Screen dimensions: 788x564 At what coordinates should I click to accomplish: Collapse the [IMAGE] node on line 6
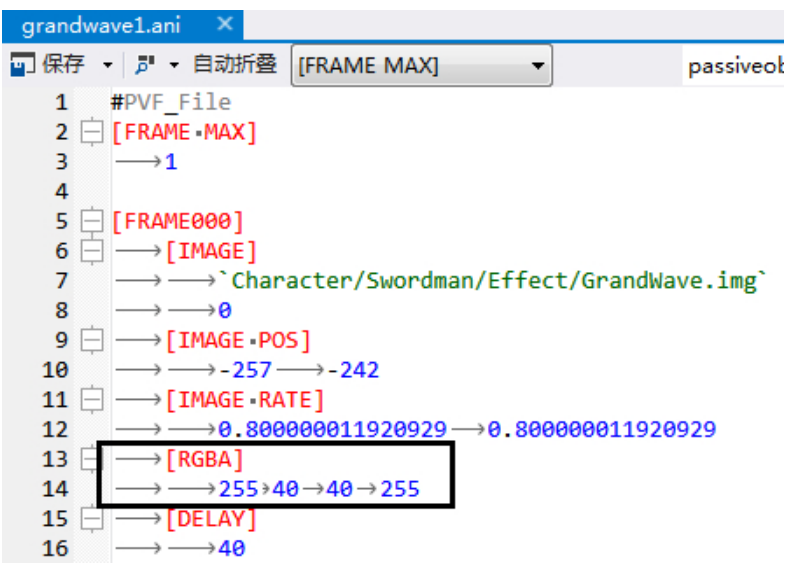(x=92, y=251)
